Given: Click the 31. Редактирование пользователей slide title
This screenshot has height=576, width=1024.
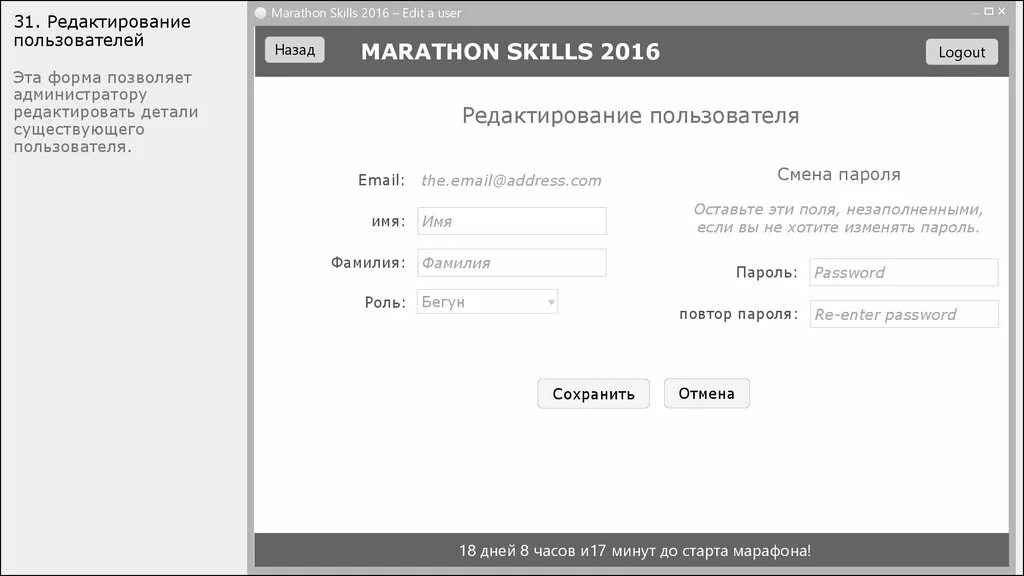Looking at the screenshot, I should (x=102, y=31).
